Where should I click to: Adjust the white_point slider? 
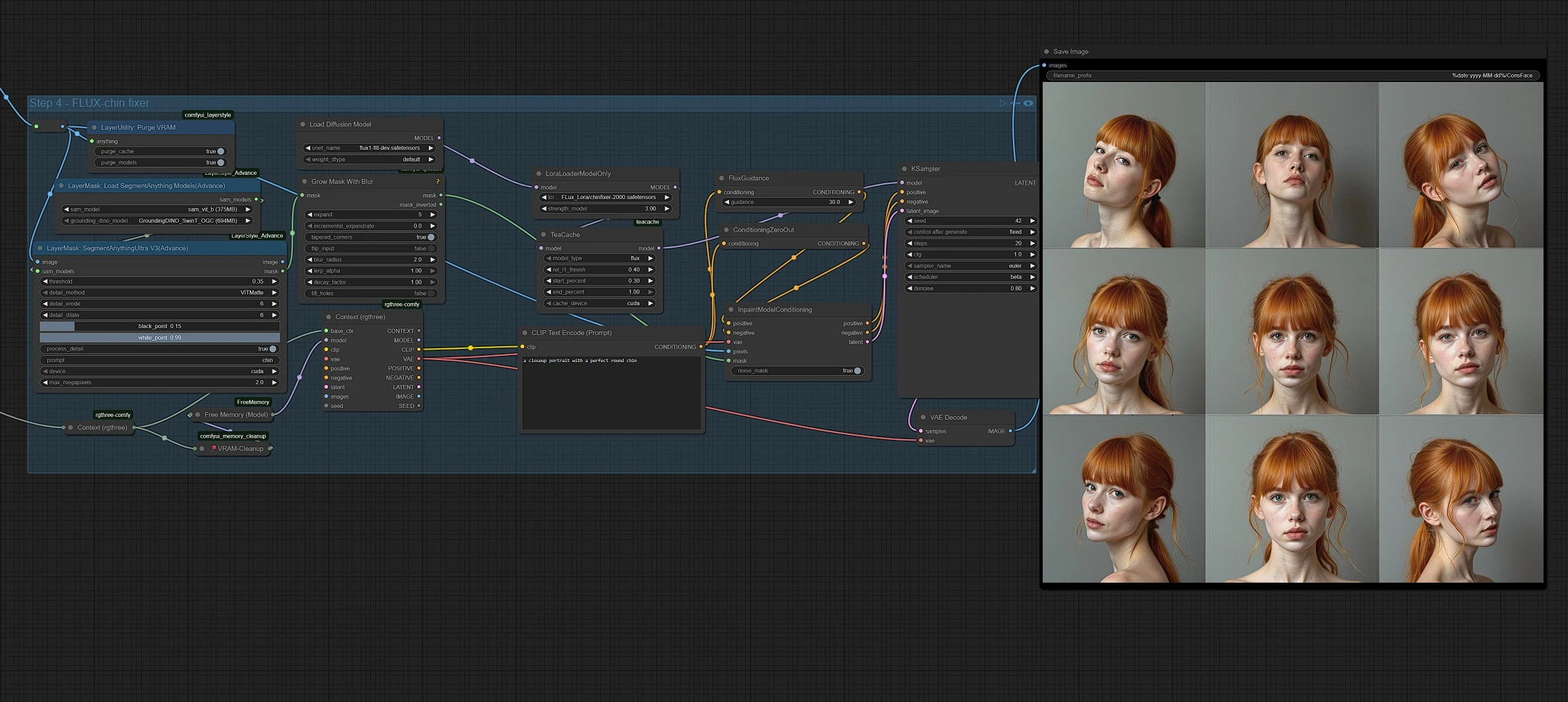click(x=160, y=338)
